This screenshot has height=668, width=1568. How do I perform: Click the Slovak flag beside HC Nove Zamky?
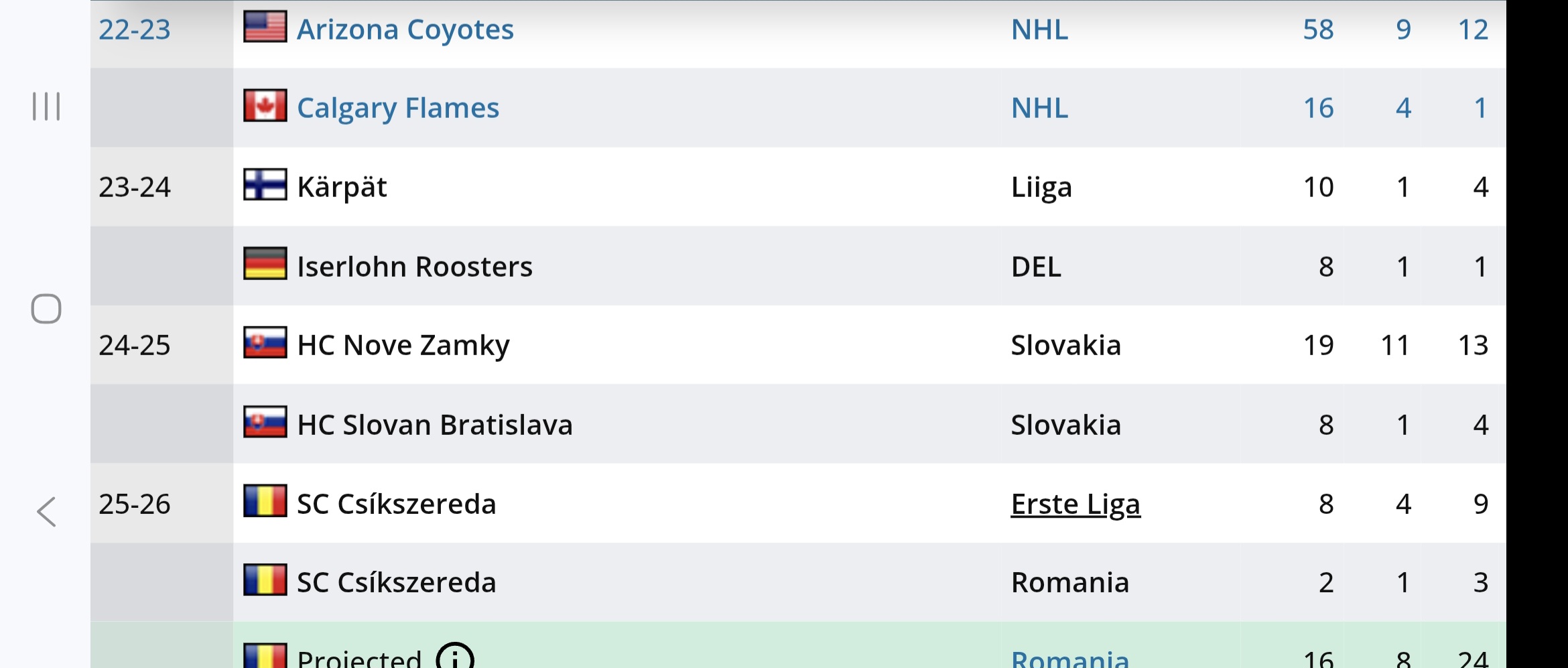tap(265, 343)
